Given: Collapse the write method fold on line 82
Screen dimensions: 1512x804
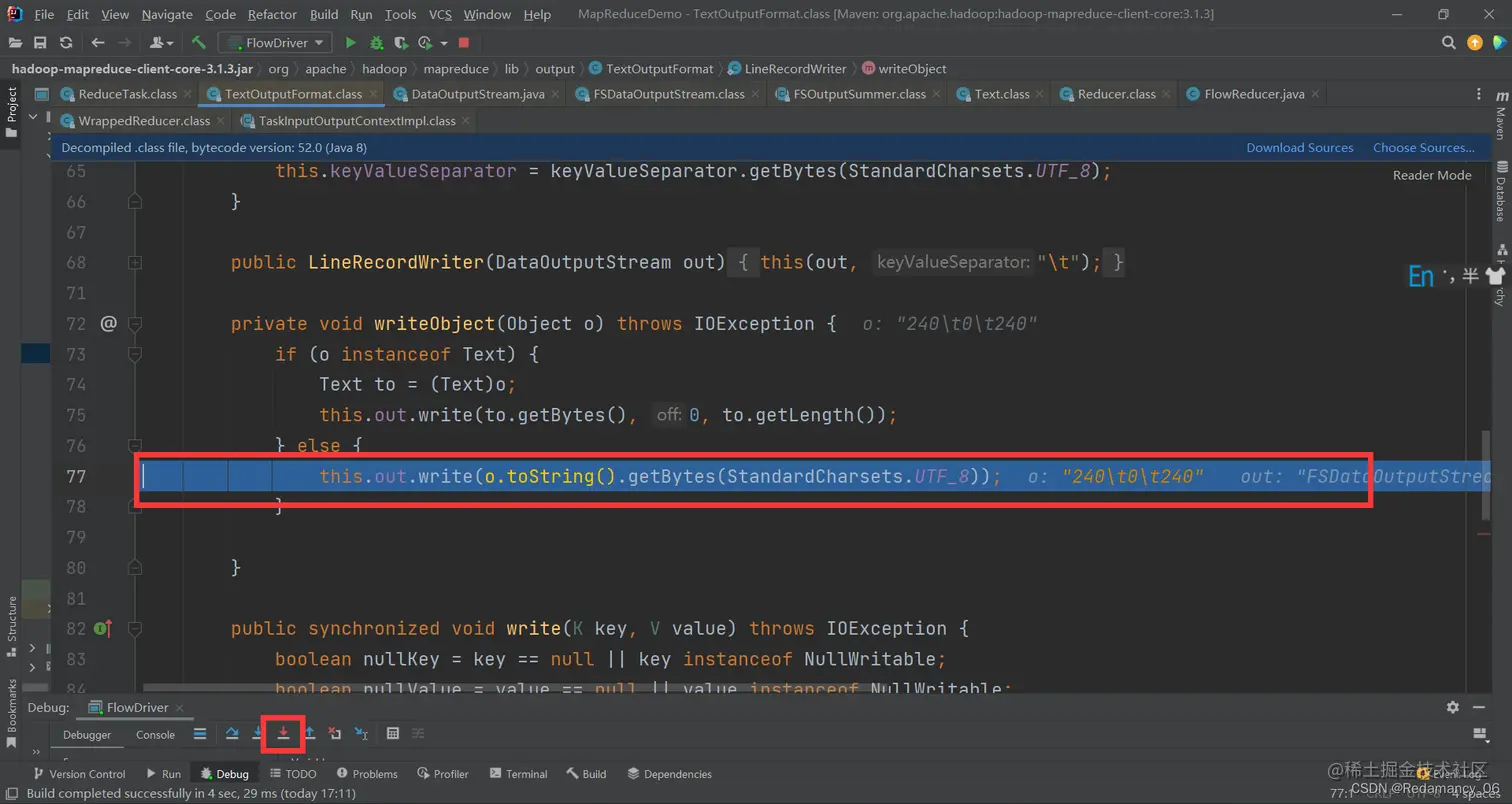Looking at the screenshot, I should click(135, 629).
